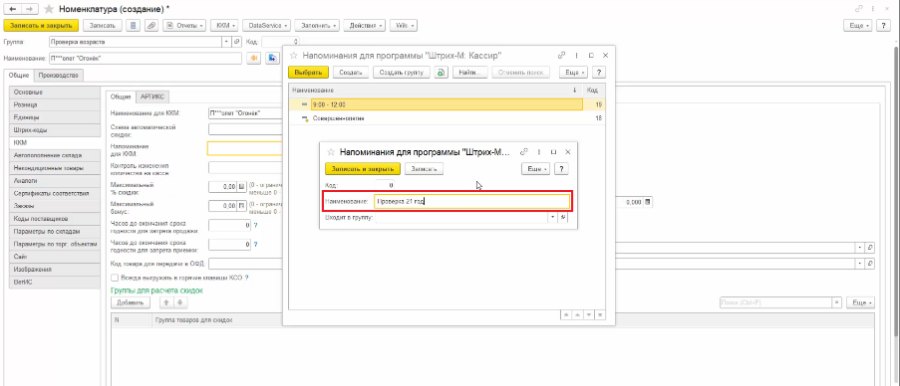Click Добавить under Группы для расчета скидок

(x=130, y=303)
